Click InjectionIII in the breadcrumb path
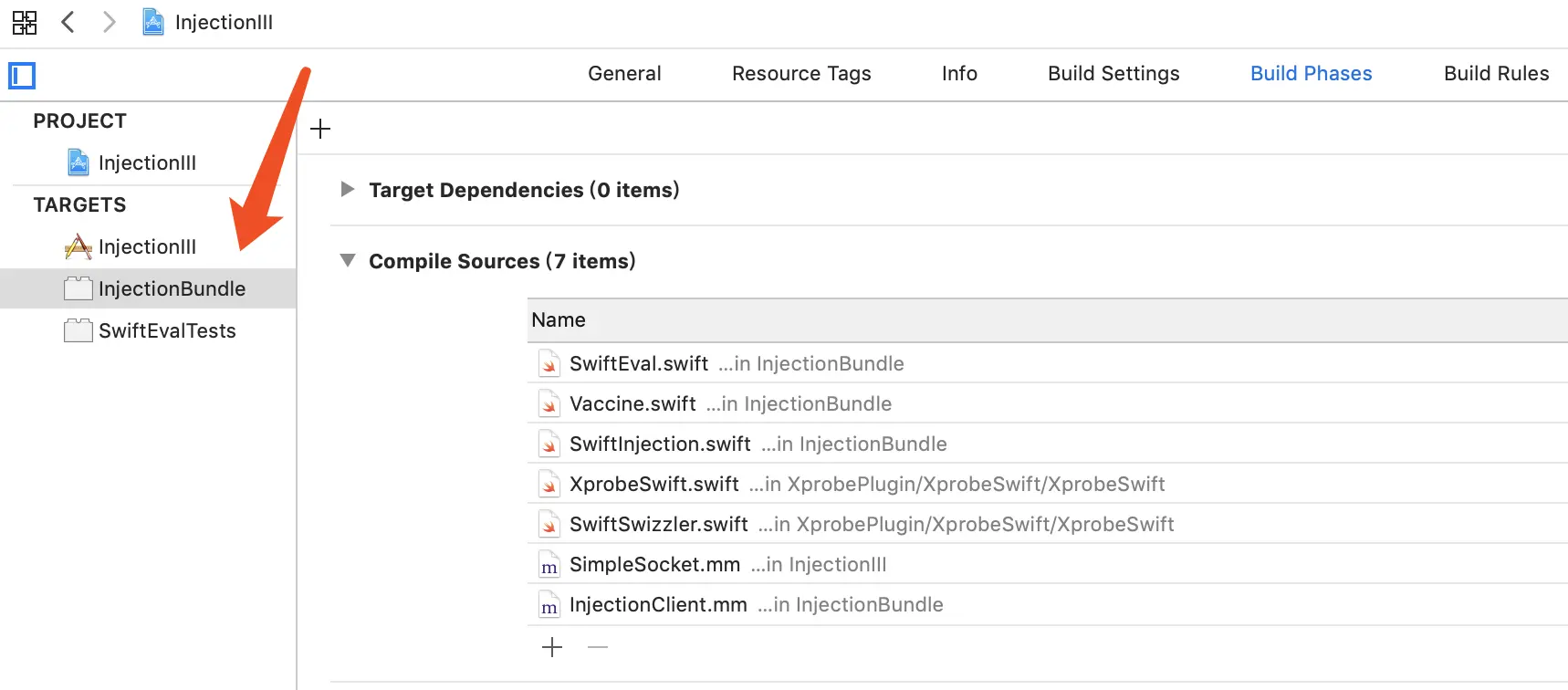Image resolution: width=1568 pixels, height=690 pixels. (x=223, y=23)
